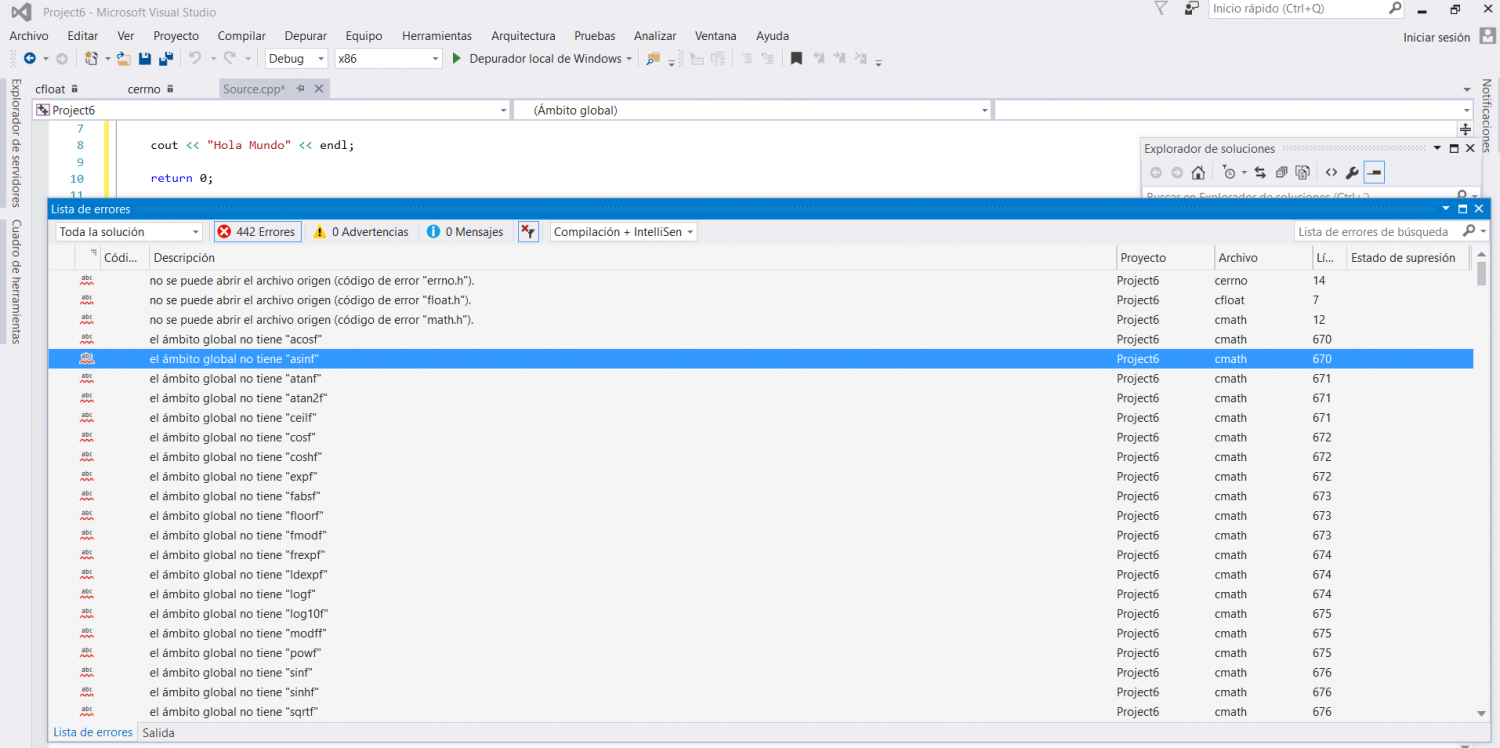
Task: Click the Show All Files icon
Action: pos(1302,173)
